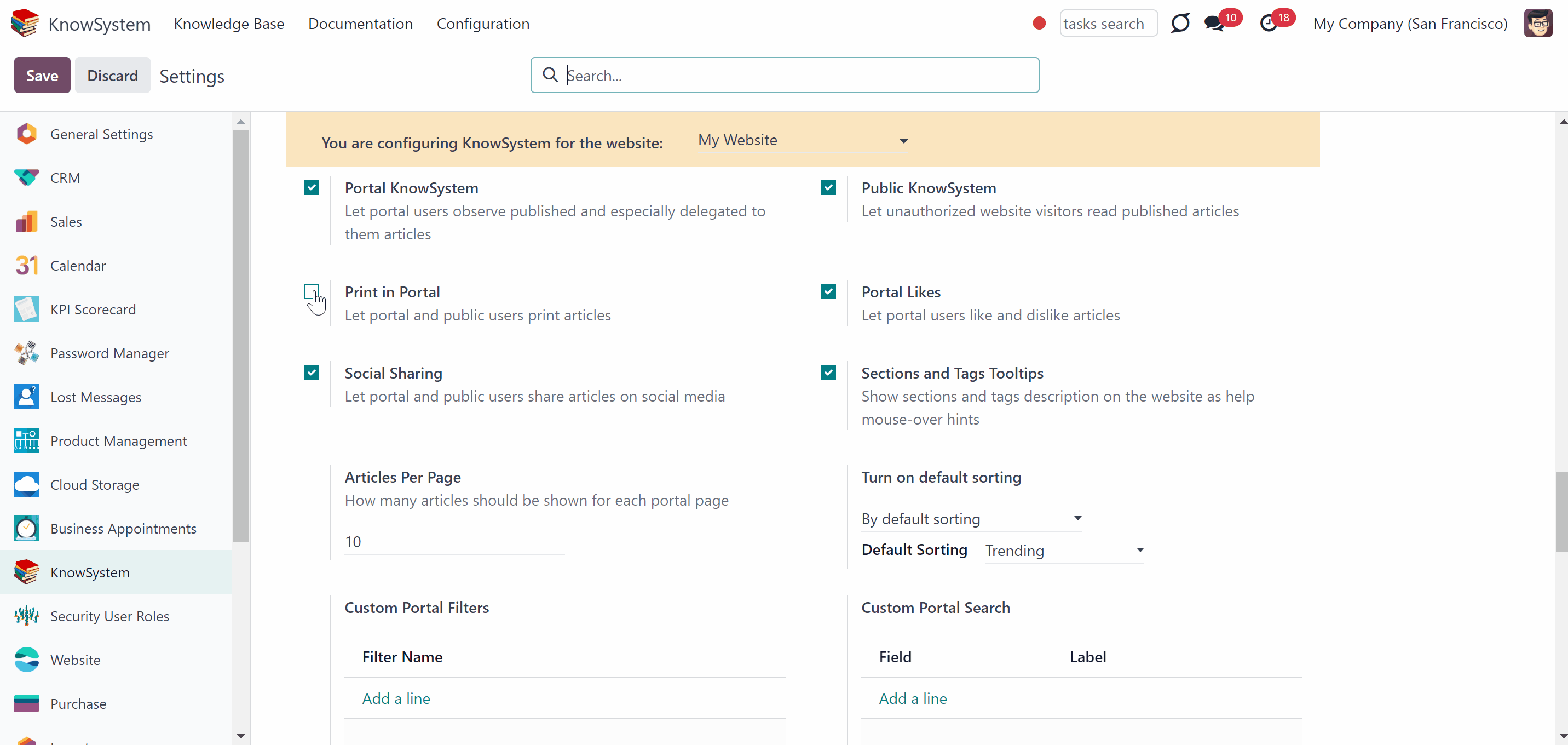Open Cloud Storage settings icon
1568x745 pixels.
click(26, 484)
